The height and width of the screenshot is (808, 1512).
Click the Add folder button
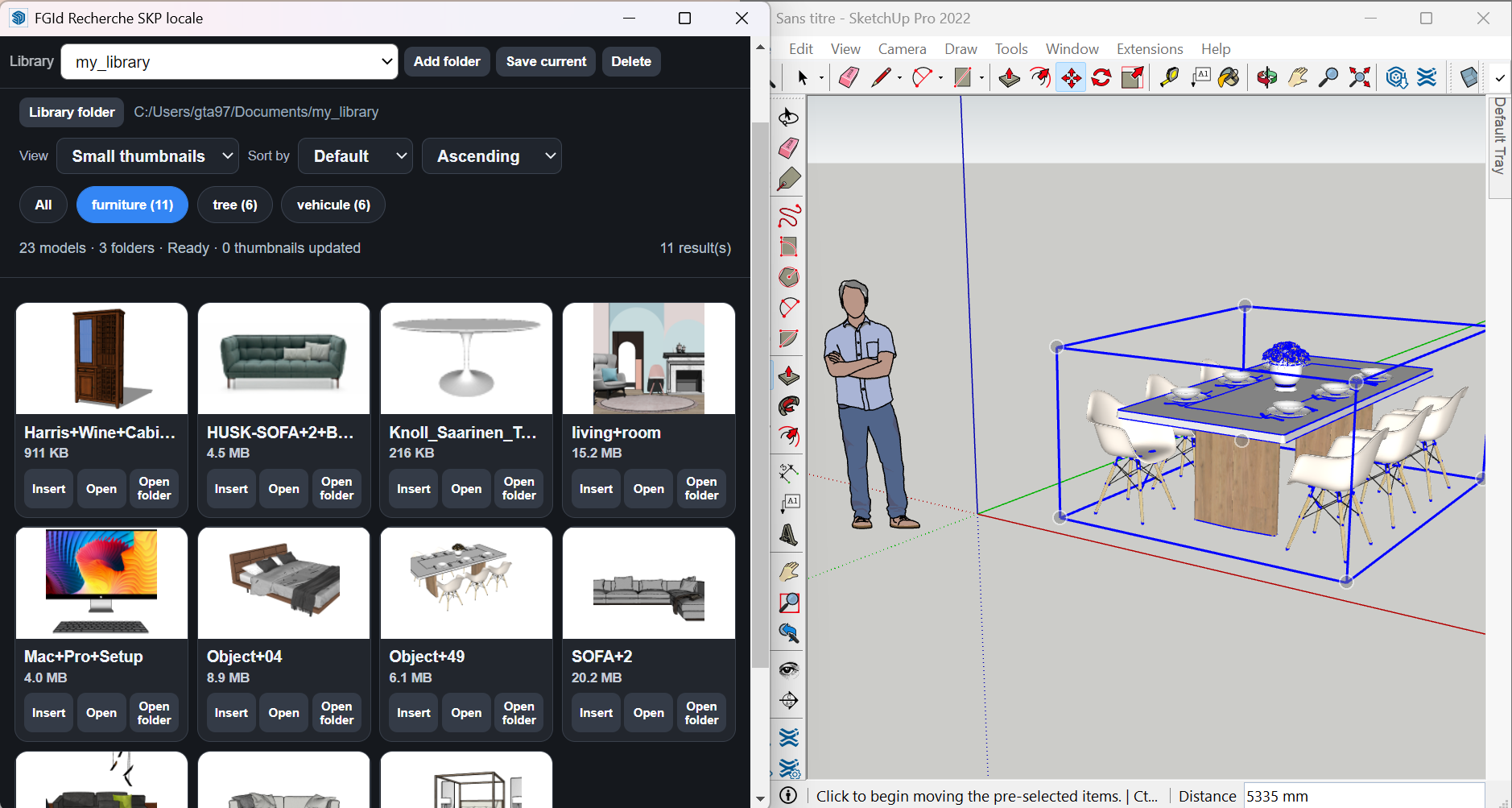pos(447,61)
